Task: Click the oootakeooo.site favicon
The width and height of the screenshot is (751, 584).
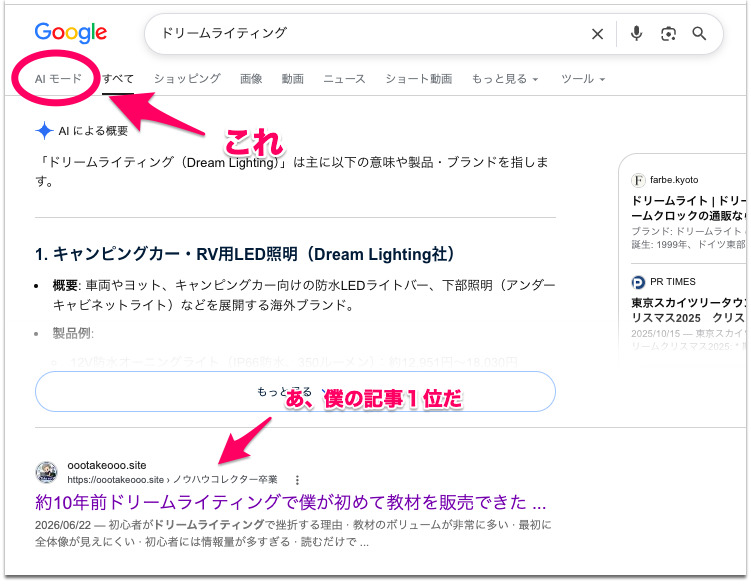Action: coord(47,472)
